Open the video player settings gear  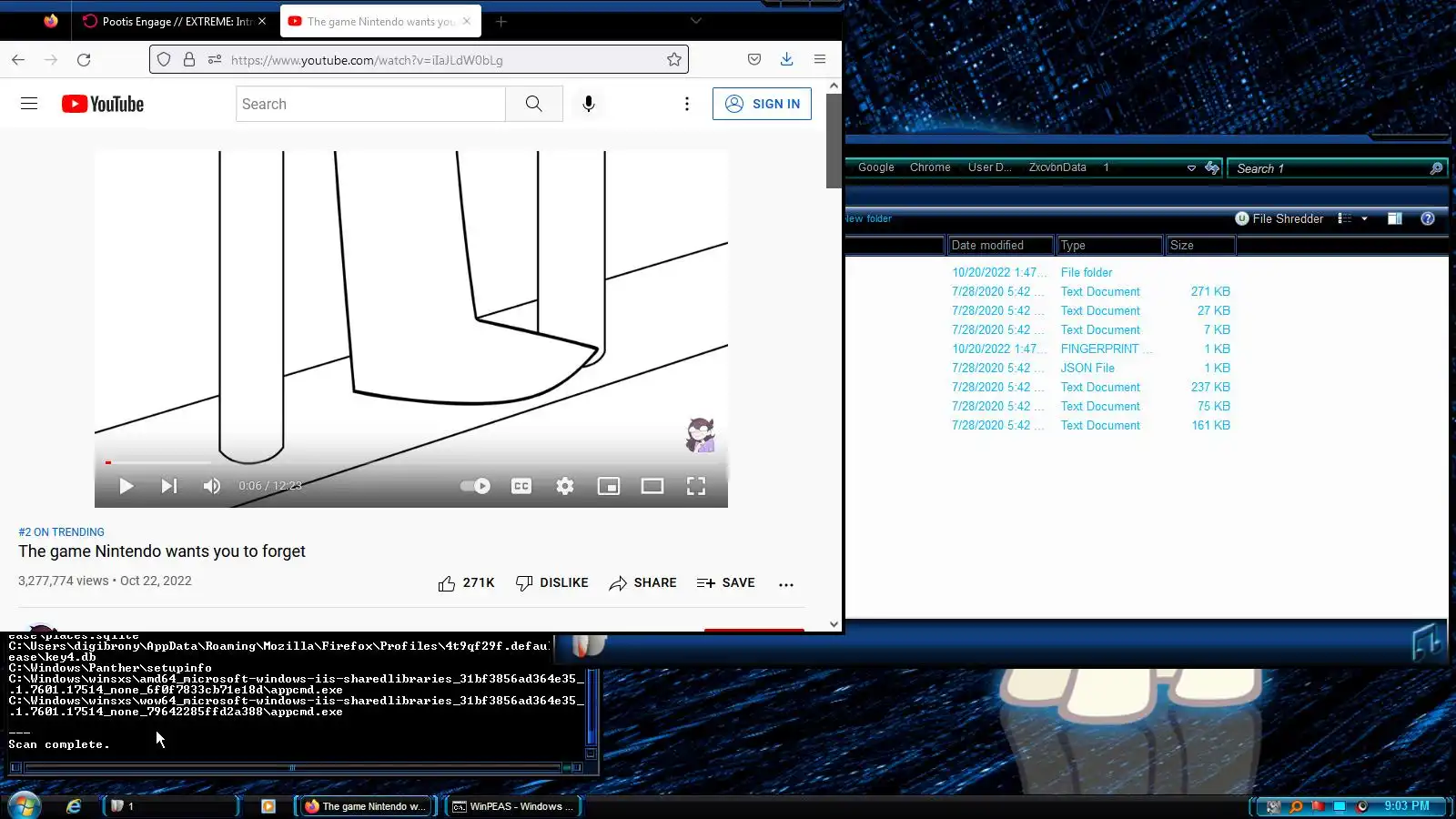click(x=565, y=486)
